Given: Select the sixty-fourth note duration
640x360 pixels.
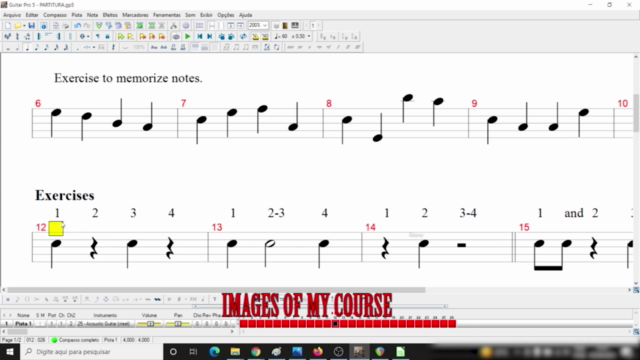Looking at the screenshot, I should [x=66, y=47].
